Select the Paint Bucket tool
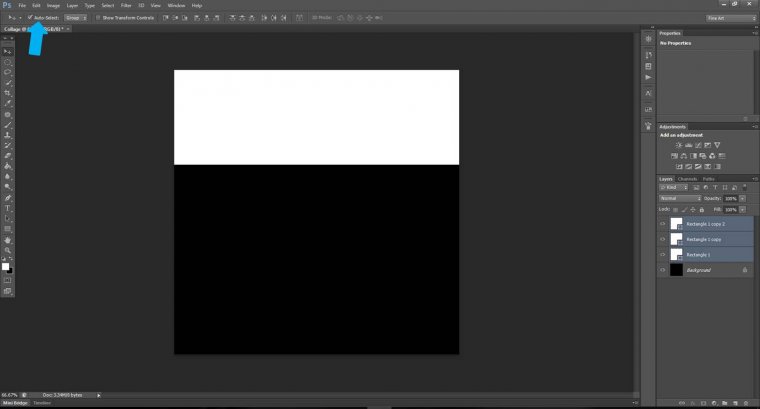 (7, 166)
